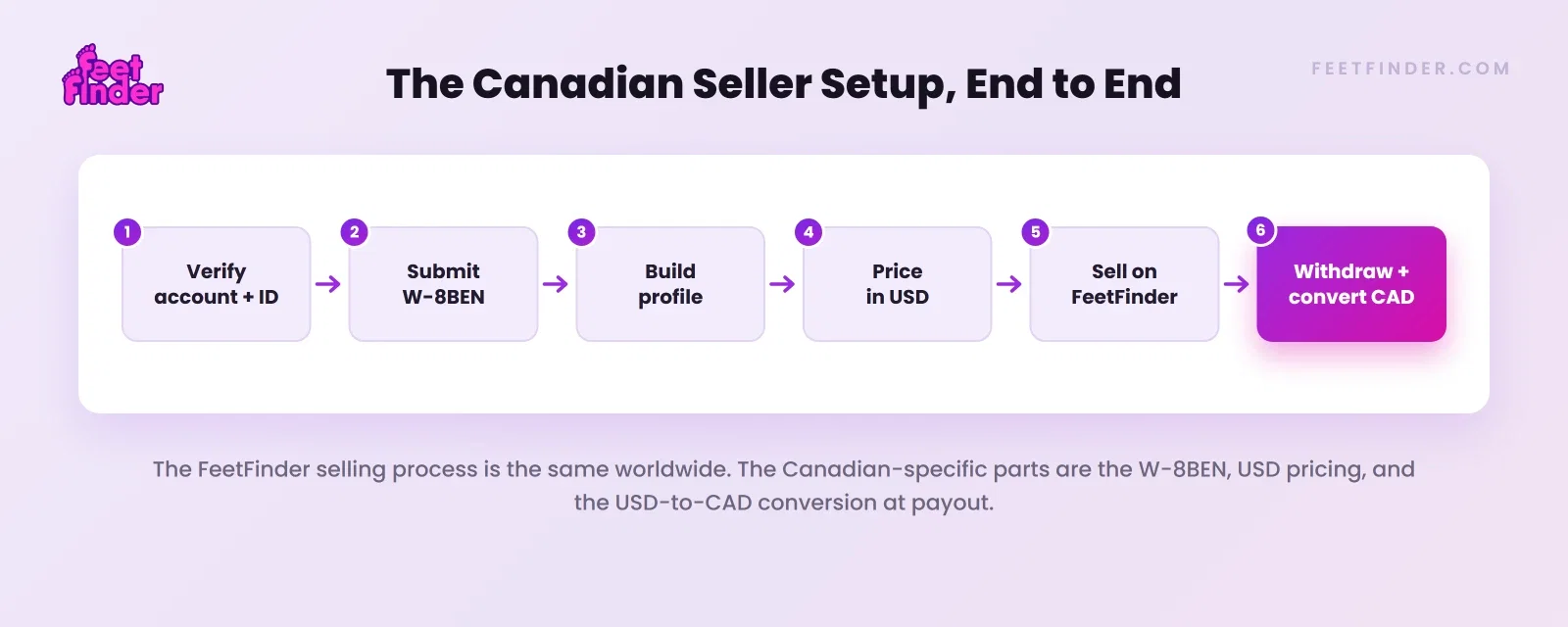1568x627 pixels.
Task: Open the Sell on FeetFinder step
Action: [1124, 284]
